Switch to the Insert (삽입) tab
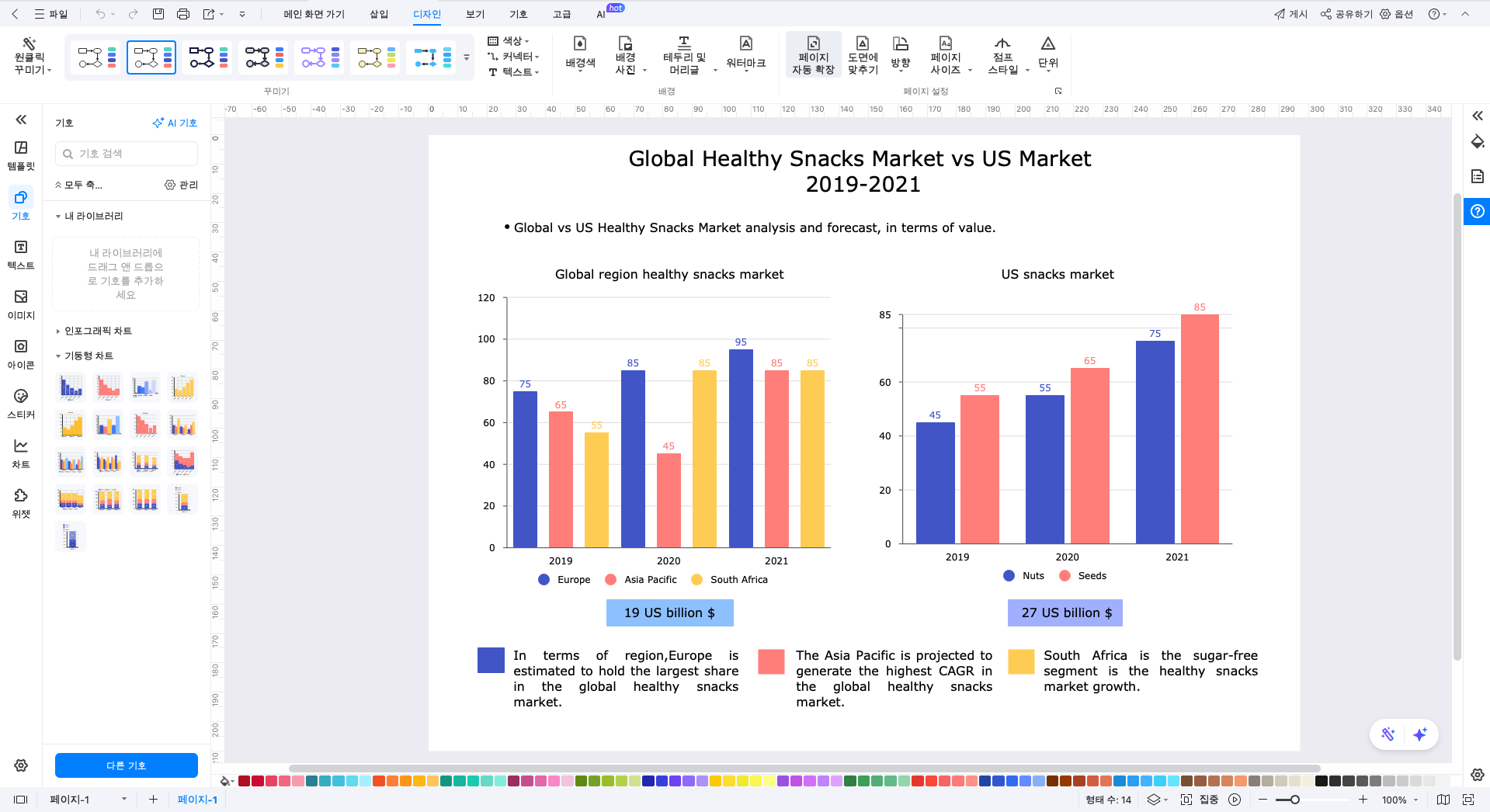The width and height of the screenshot is (1490, 812). click(x=379, y=14)
